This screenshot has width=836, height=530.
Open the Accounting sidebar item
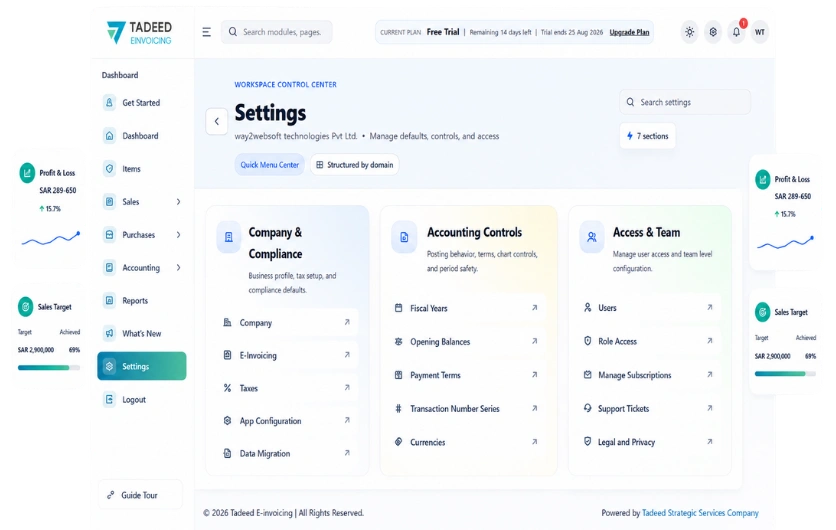[x=142, y=268]
